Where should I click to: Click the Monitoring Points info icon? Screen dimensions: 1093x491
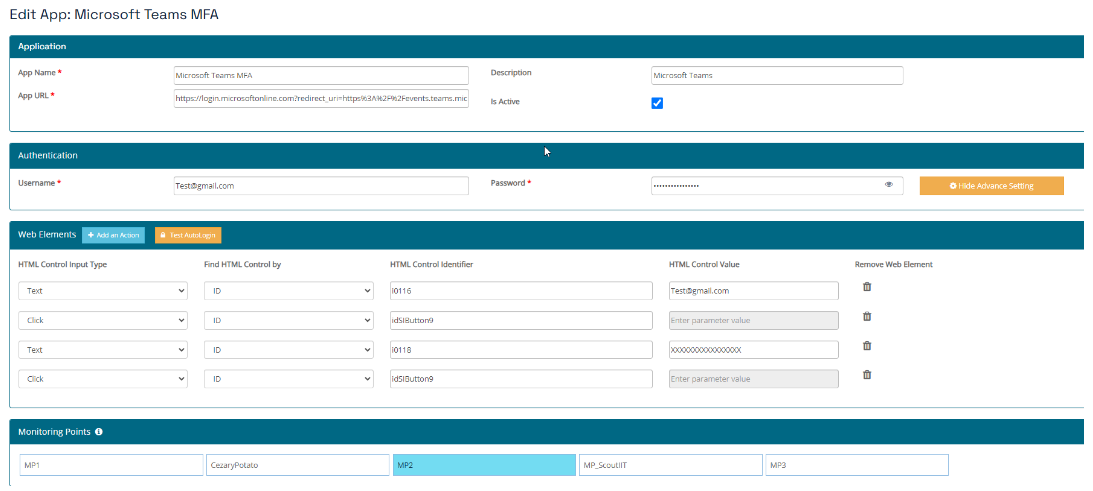point(98,432)
